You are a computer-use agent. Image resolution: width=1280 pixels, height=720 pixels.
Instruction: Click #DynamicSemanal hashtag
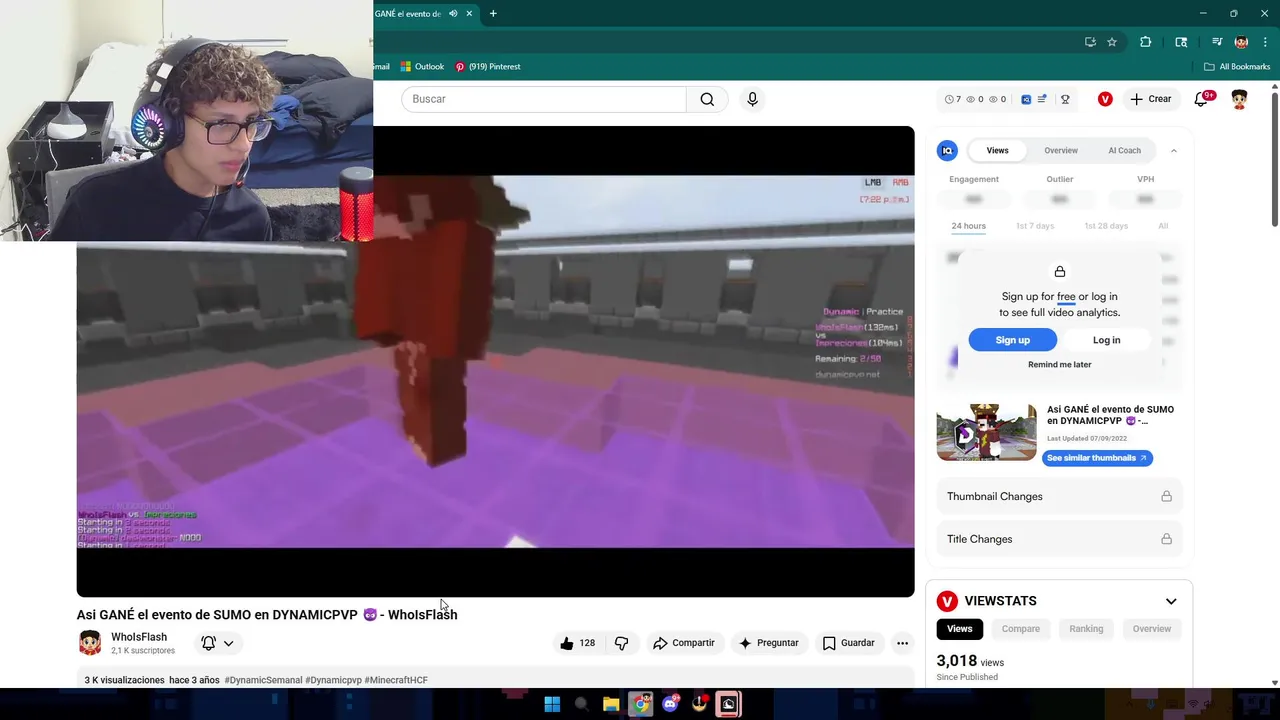pyautogui.click(x=263, y=680)
